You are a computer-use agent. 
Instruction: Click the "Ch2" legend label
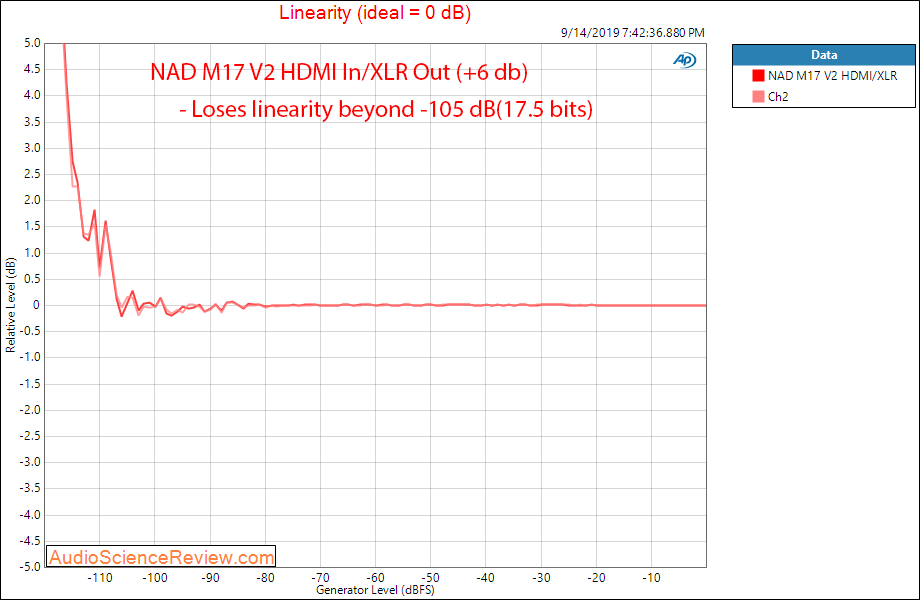pos(778,97)
